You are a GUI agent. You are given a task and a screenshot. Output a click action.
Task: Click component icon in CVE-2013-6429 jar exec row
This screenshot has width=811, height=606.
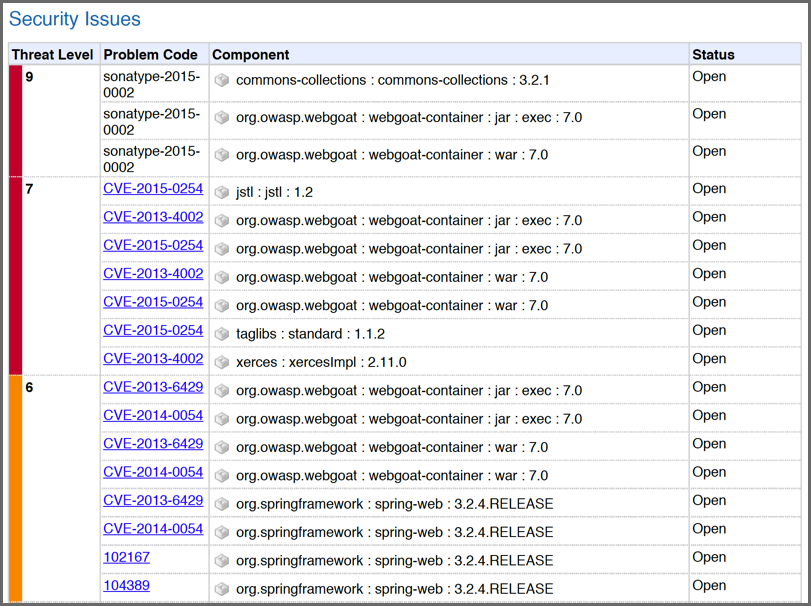coord(222,390)
